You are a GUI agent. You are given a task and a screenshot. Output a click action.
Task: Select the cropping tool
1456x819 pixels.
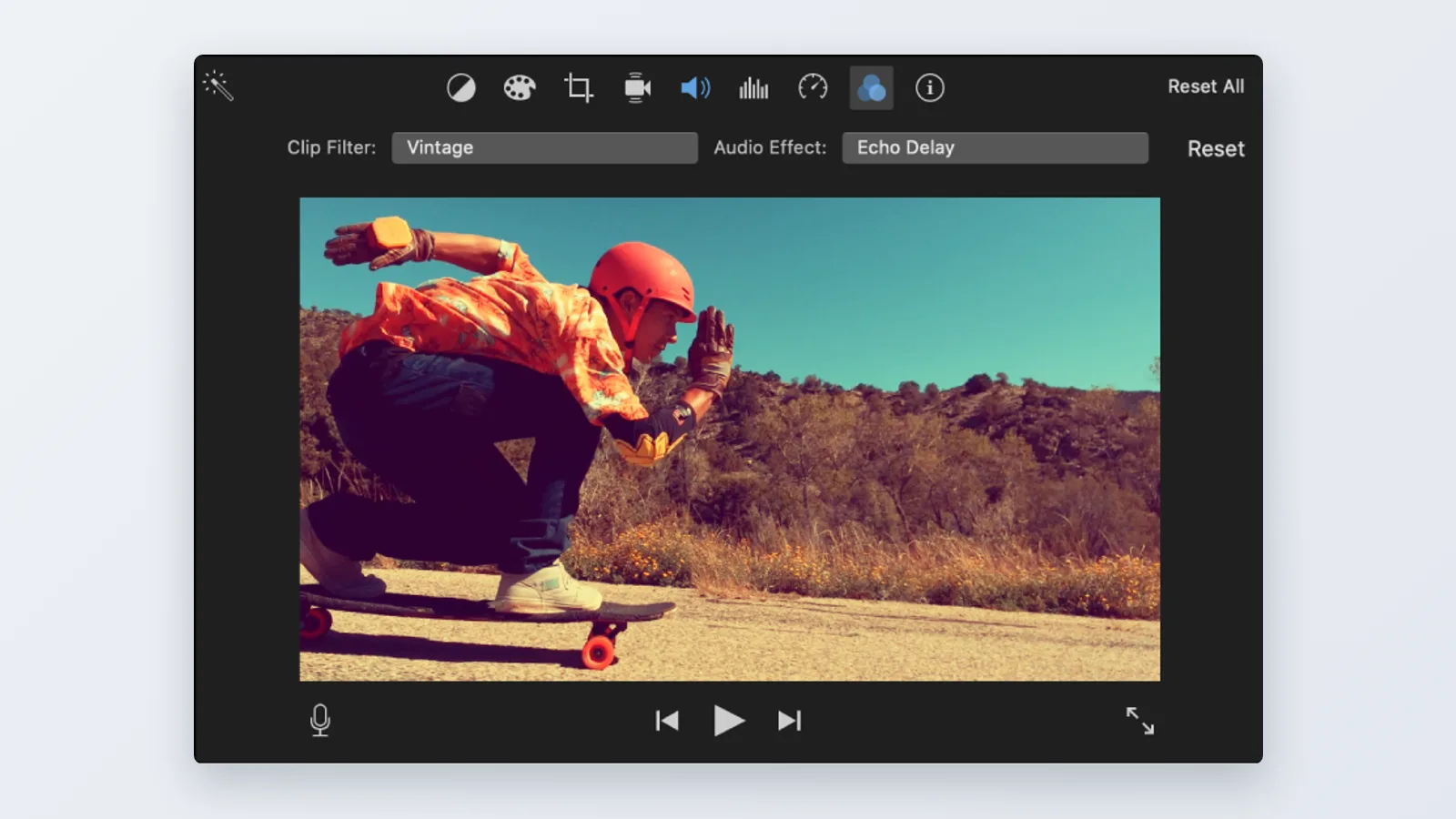(579, 88)
